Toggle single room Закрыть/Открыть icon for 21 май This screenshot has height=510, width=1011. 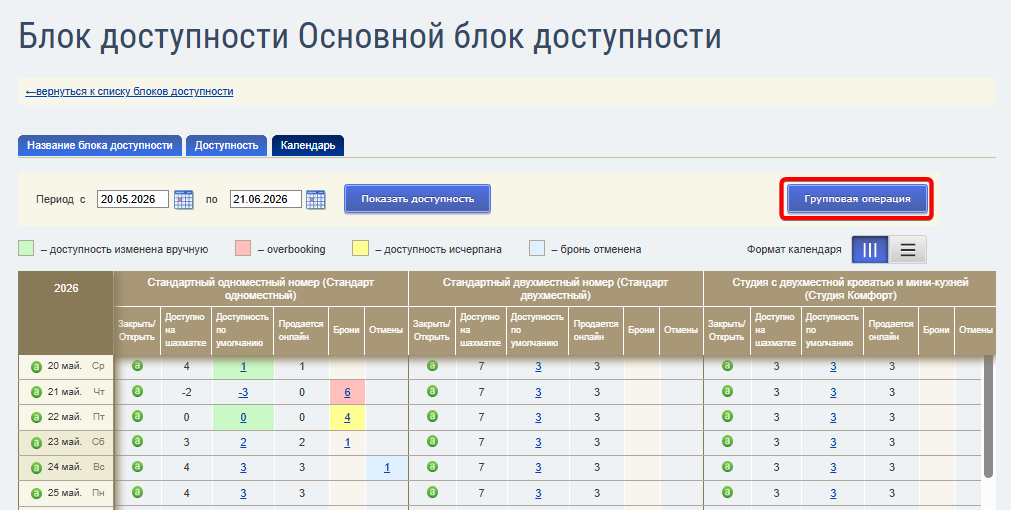coord(137,391)
